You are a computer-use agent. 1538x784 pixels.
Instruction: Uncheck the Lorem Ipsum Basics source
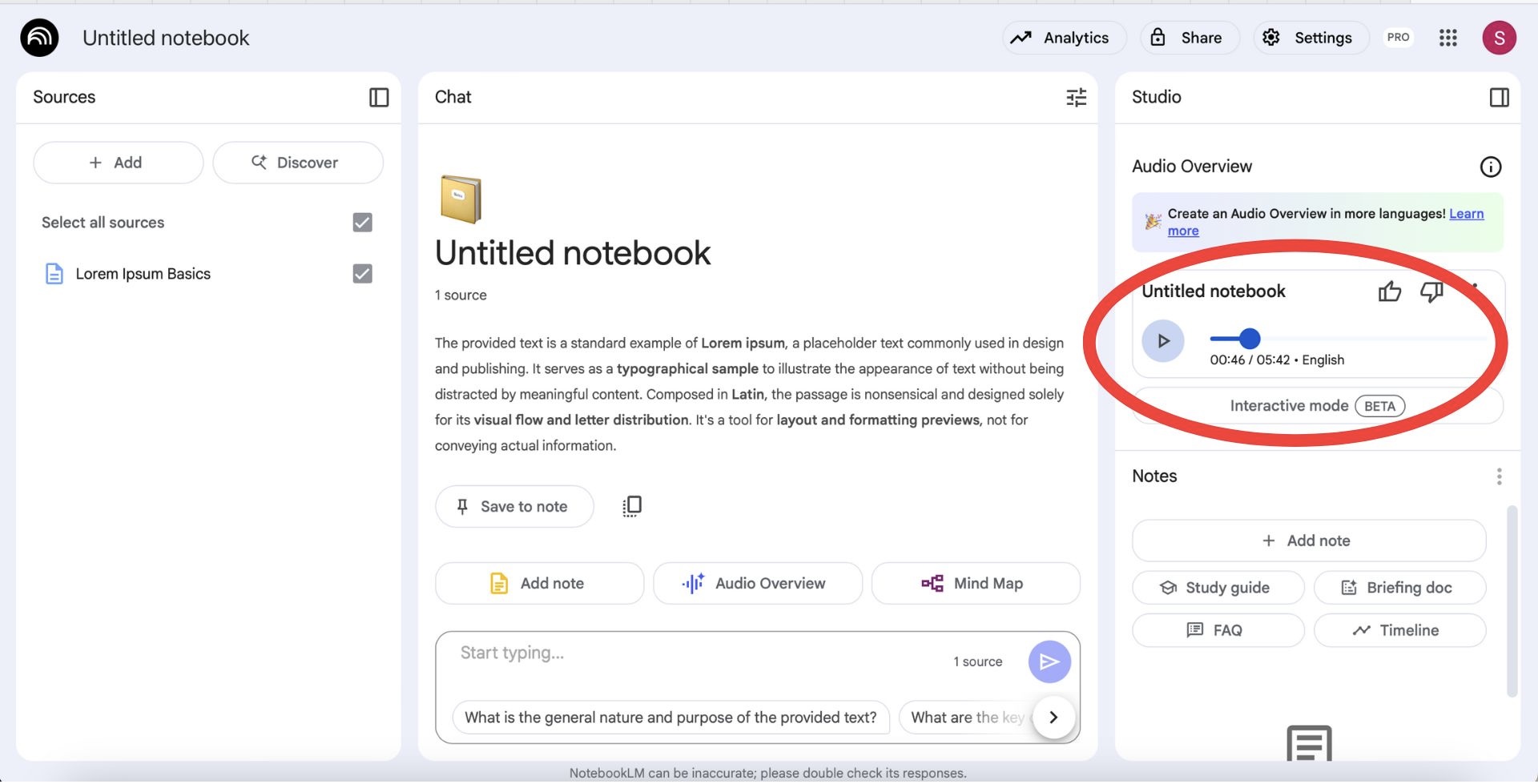click(x=362, y=275)
